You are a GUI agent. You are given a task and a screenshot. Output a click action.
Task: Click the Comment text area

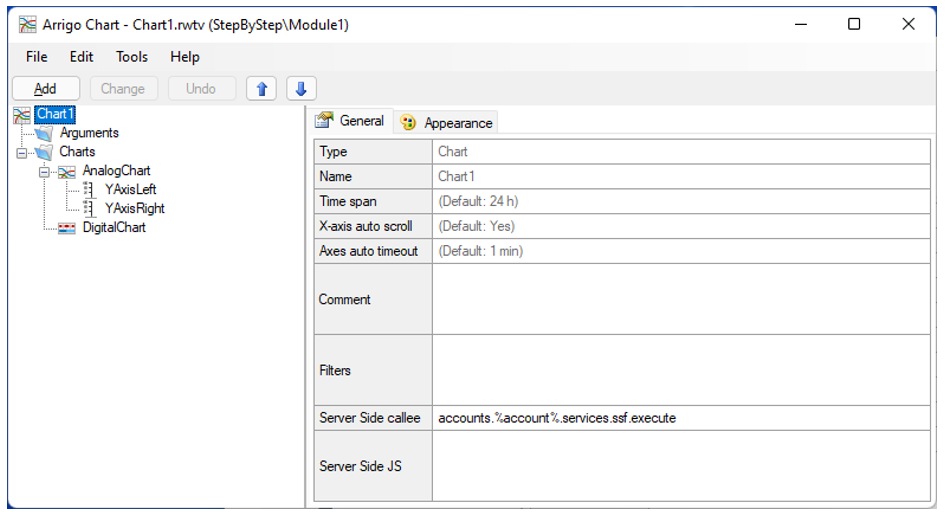pos(681,299)
